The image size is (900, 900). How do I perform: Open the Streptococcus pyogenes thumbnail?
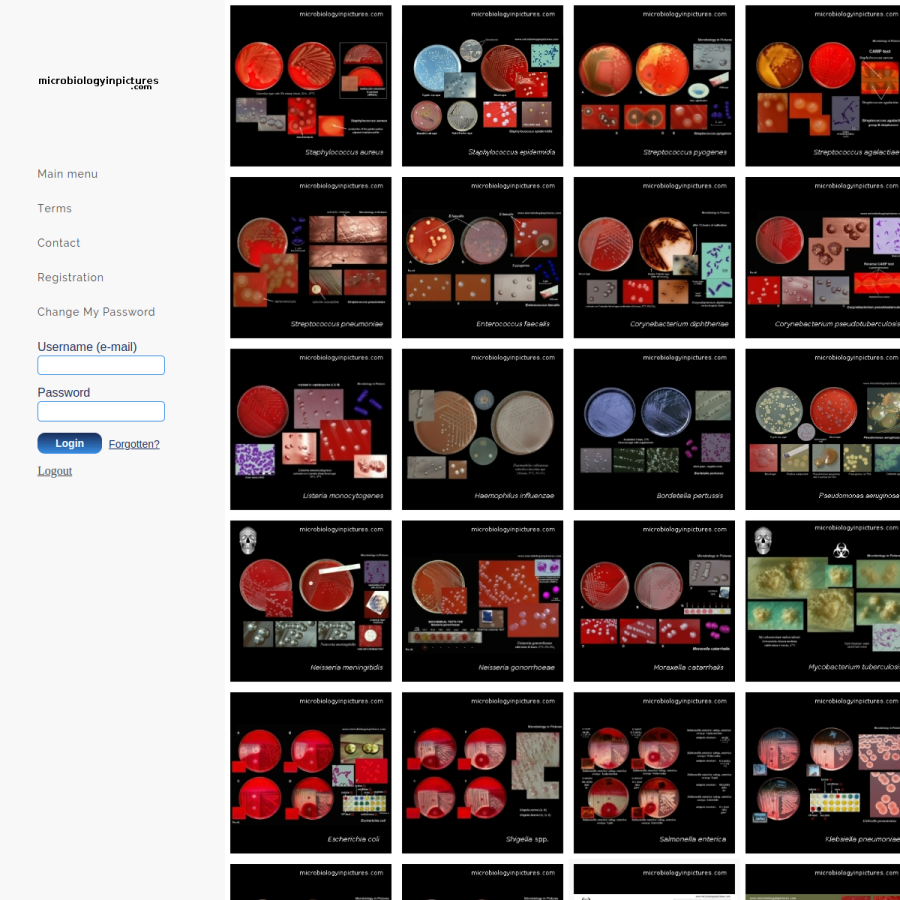tap(654, 86)
